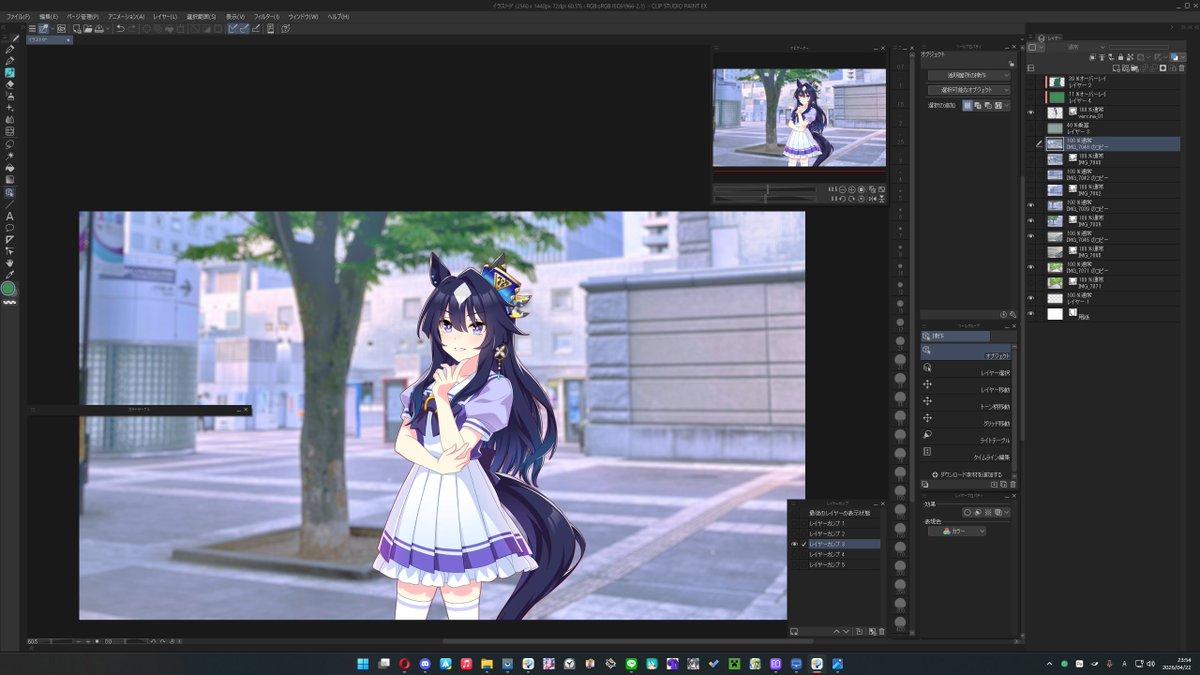Select the Object sub tool entry

point(967,352)
